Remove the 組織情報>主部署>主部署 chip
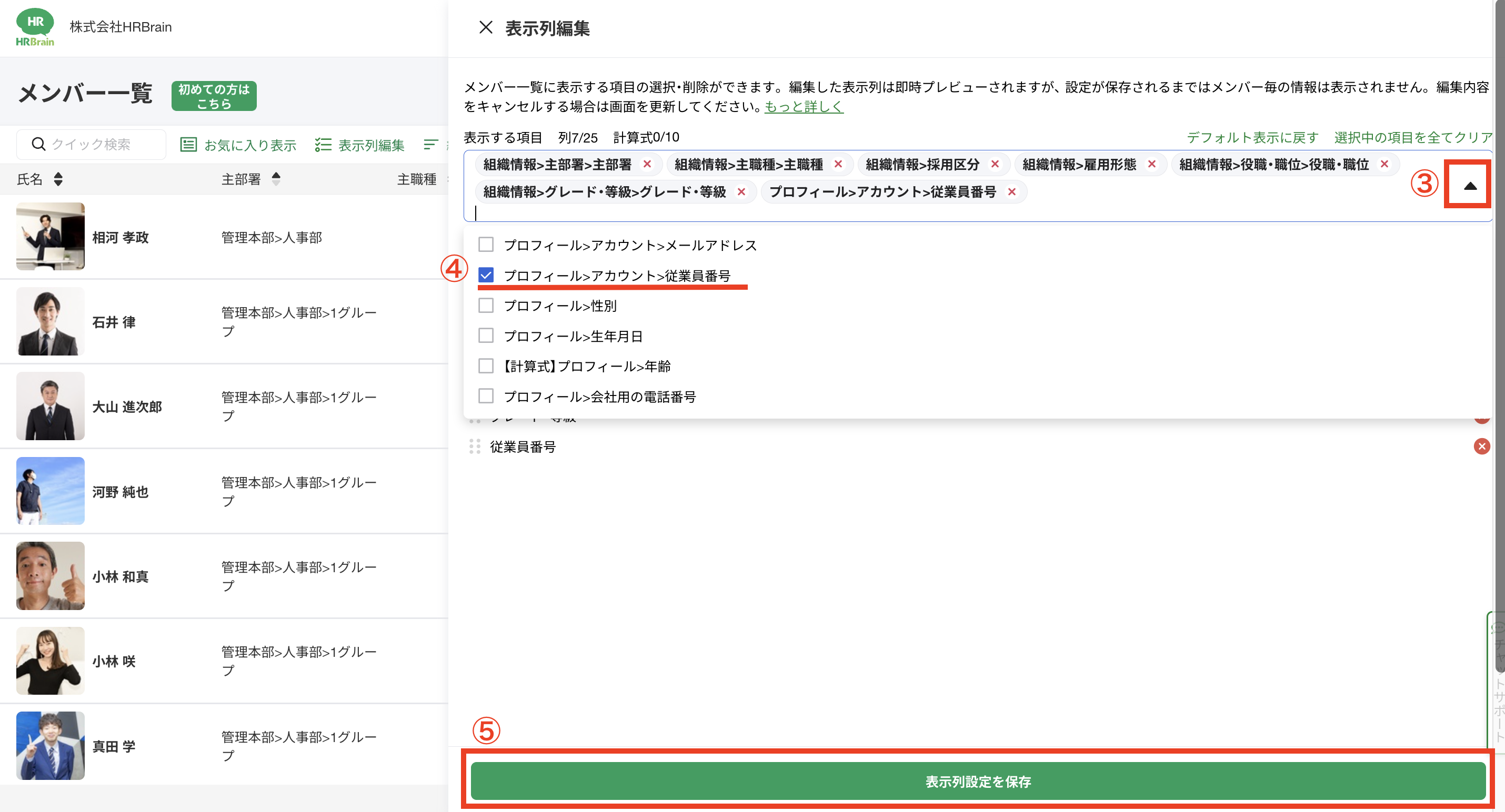This screenshot has width=1505, height=812. (x=647, y=164)
